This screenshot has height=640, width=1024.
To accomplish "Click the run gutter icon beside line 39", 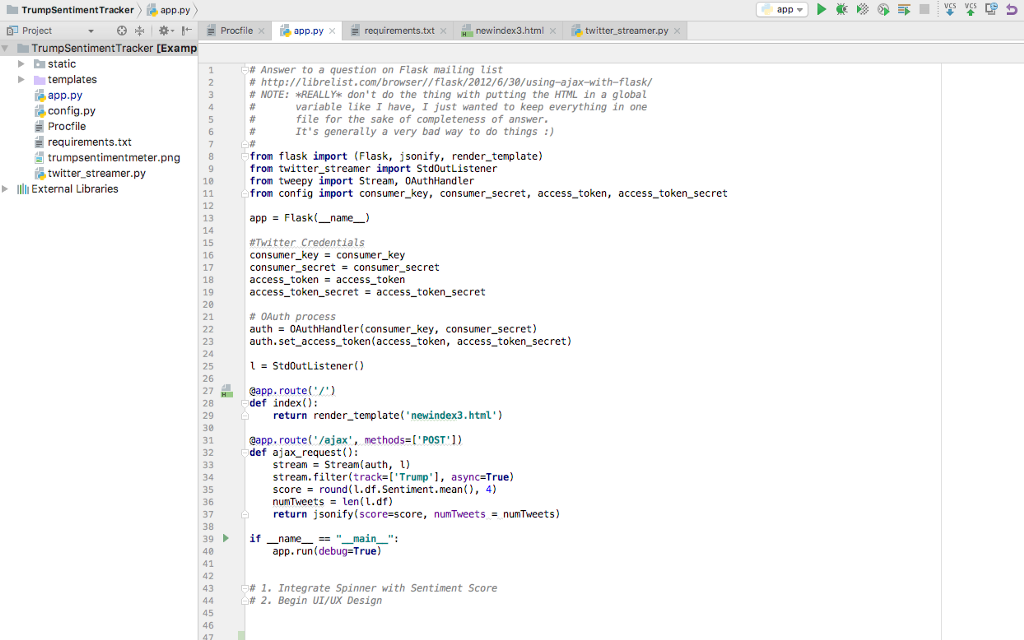I will (226, 539).
